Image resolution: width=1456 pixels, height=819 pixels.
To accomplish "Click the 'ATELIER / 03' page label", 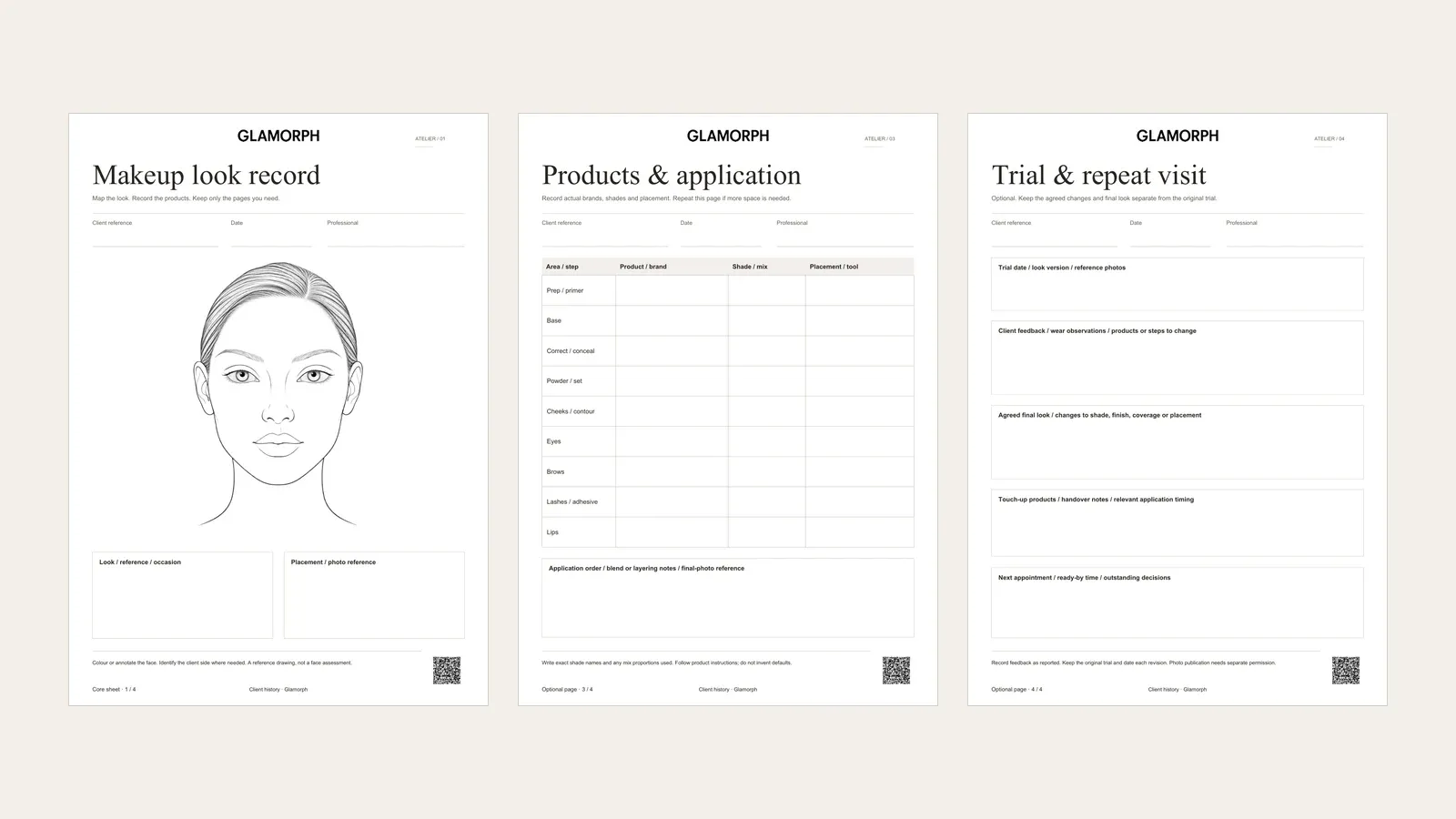I will pyautogui.click(x=880, y=139).
